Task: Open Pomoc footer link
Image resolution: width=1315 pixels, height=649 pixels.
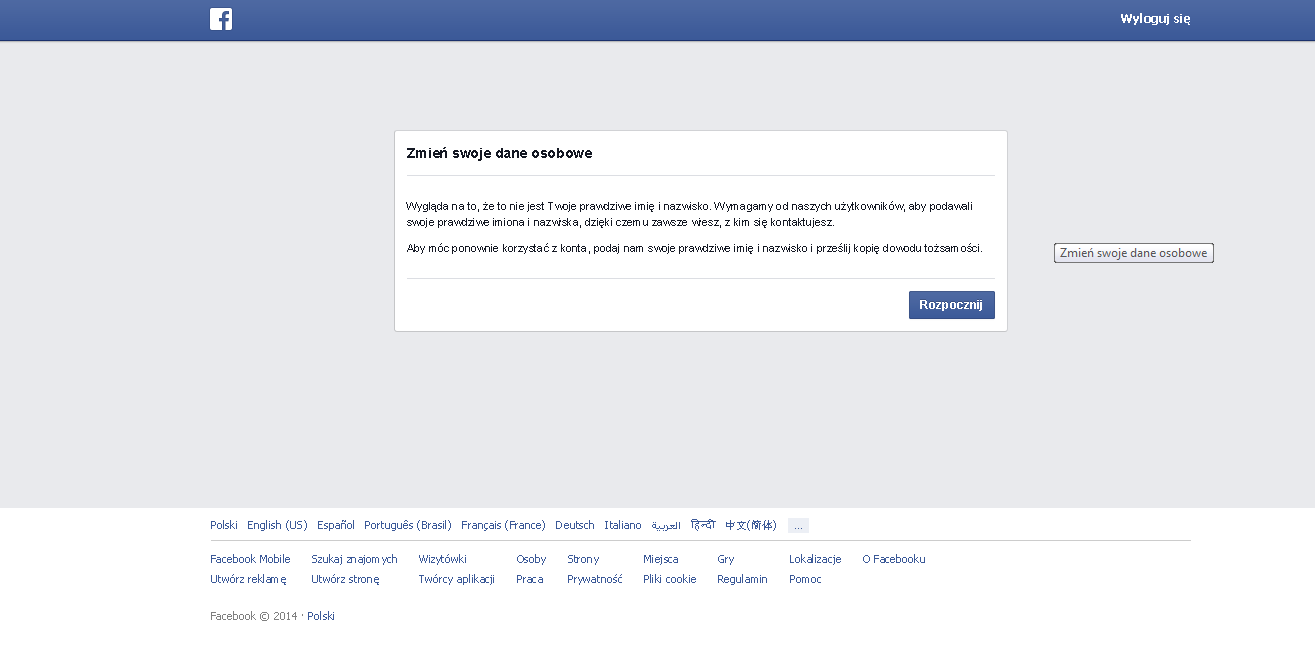Action: tap(805, 579)
